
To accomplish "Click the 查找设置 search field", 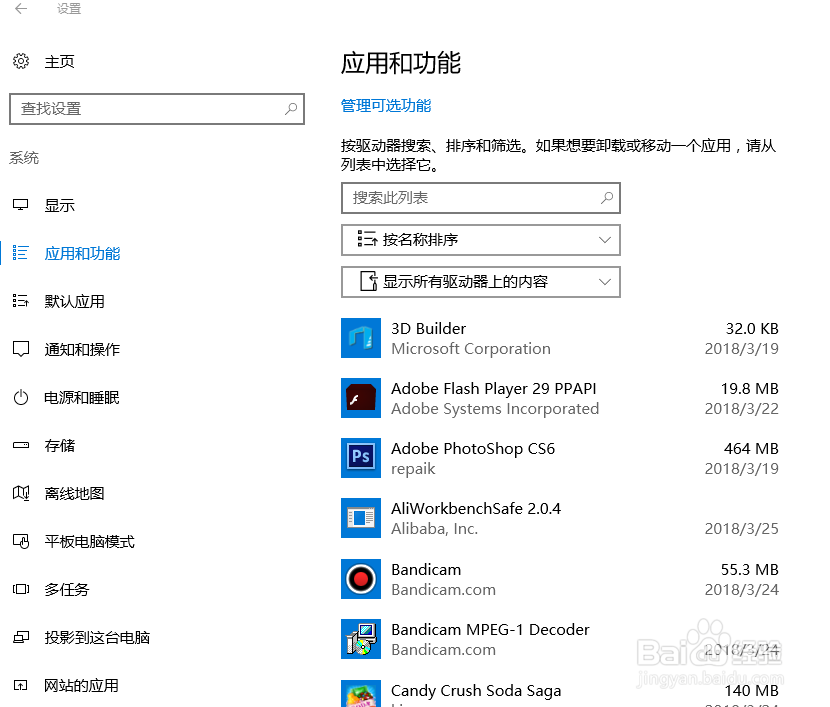I will pyautogui.click(x=157, y=109).
